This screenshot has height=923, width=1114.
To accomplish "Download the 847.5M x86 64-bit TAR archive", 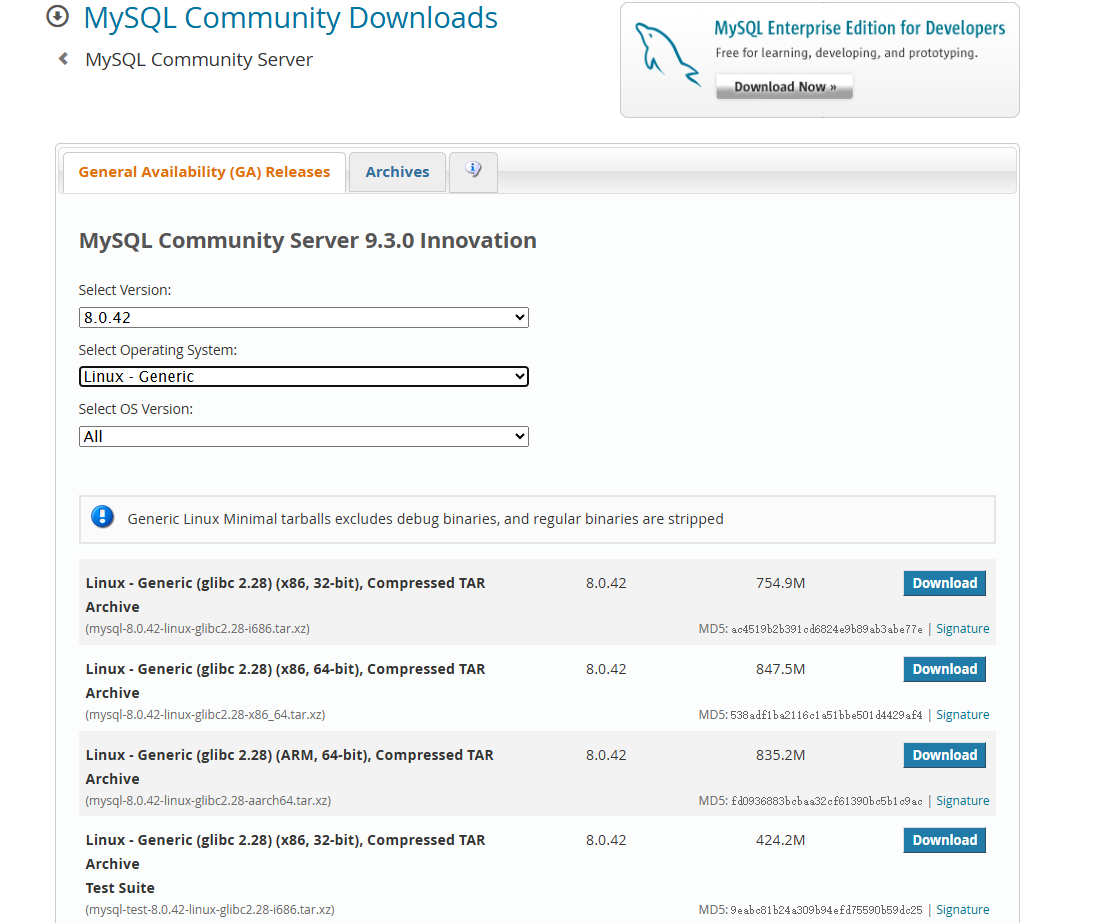I will 944,669.
